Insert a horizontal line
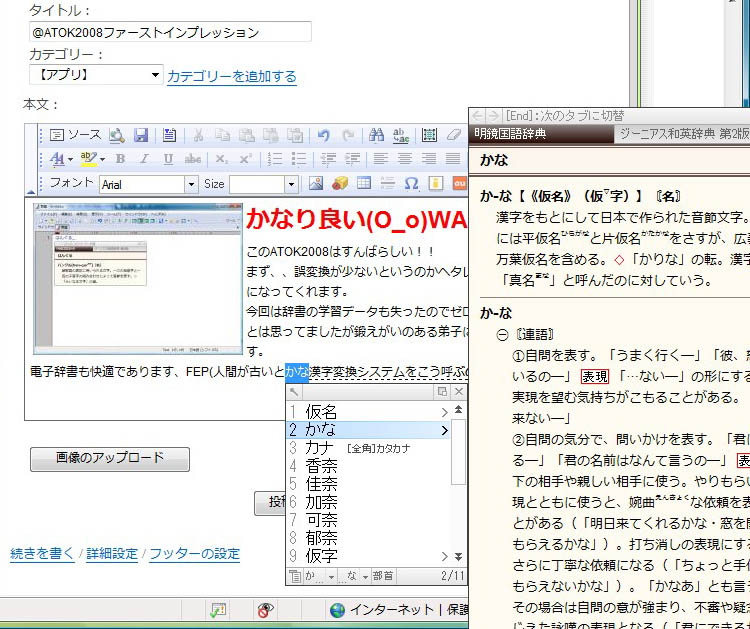The height and width of the screenshot is (629, 750). pyautogui.click(x=388, y=183)
